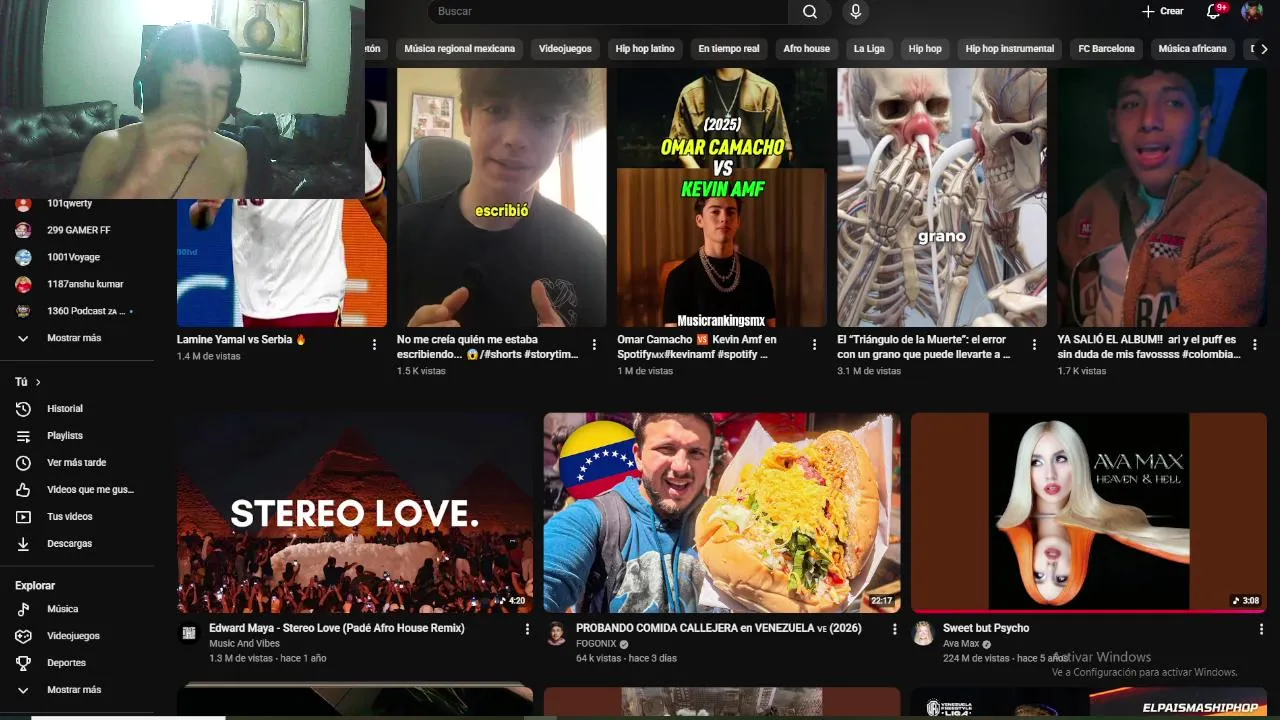Click FOGONIX channel avatar
This screenshot has width=1280, height=720.
pos(556,633)
